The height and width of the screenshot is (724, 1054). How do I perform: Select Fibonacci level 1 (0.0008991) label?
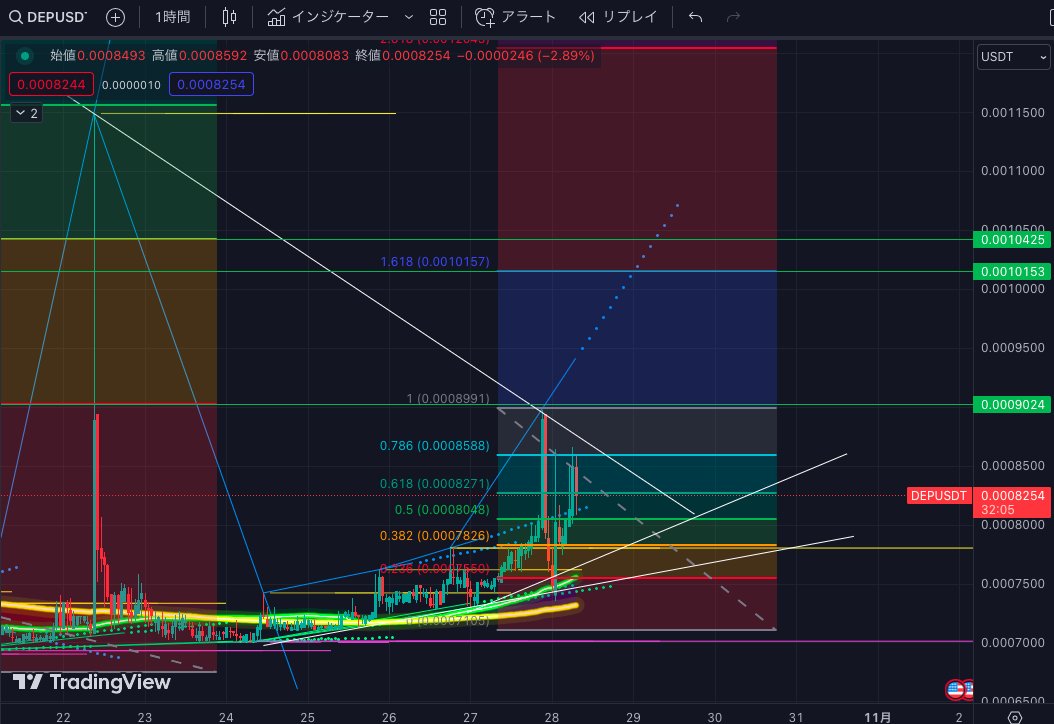[448, 399]
